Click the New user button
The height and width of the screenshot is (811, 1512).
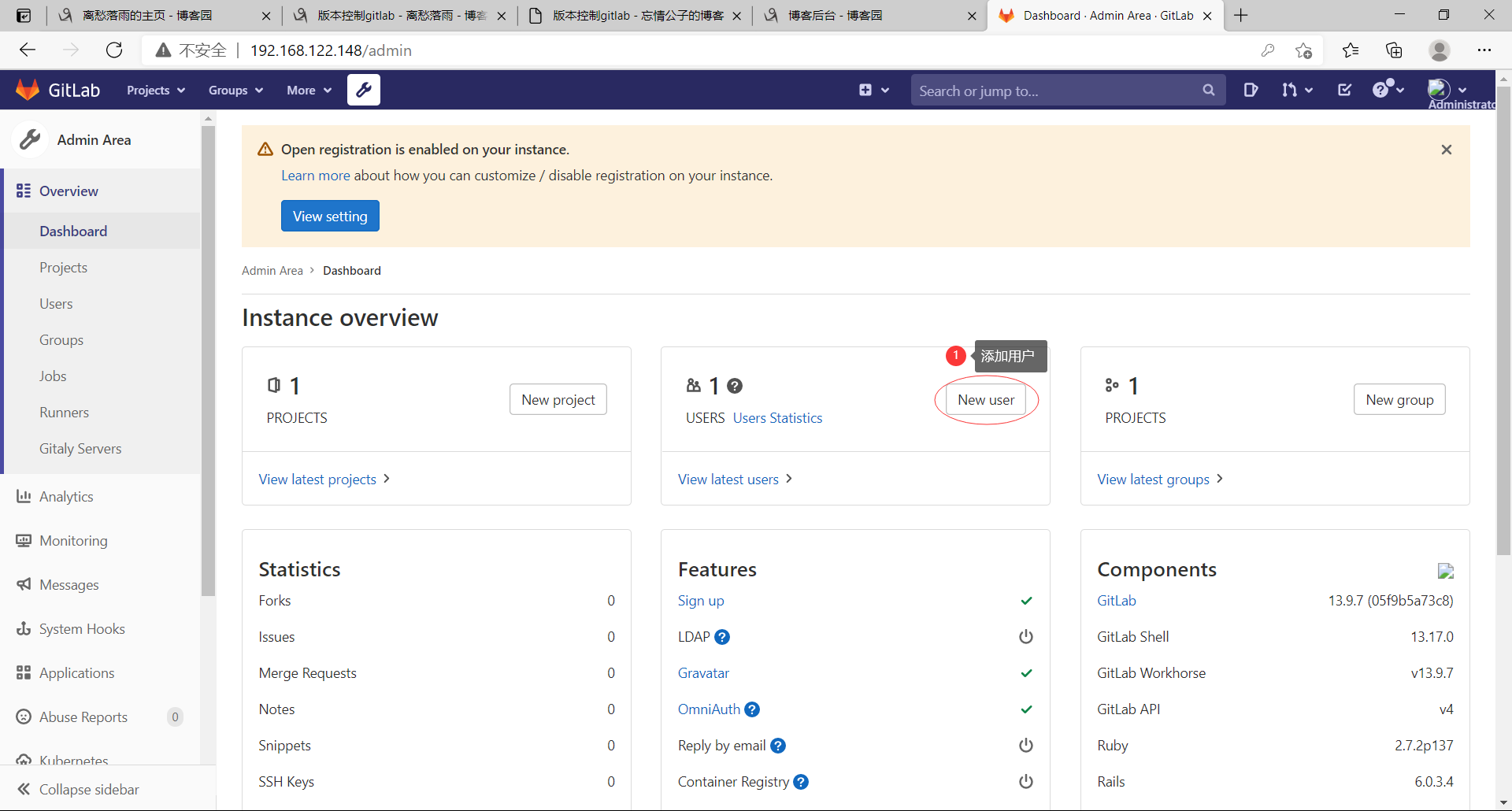pyautogui.click(x=986, y=399)
